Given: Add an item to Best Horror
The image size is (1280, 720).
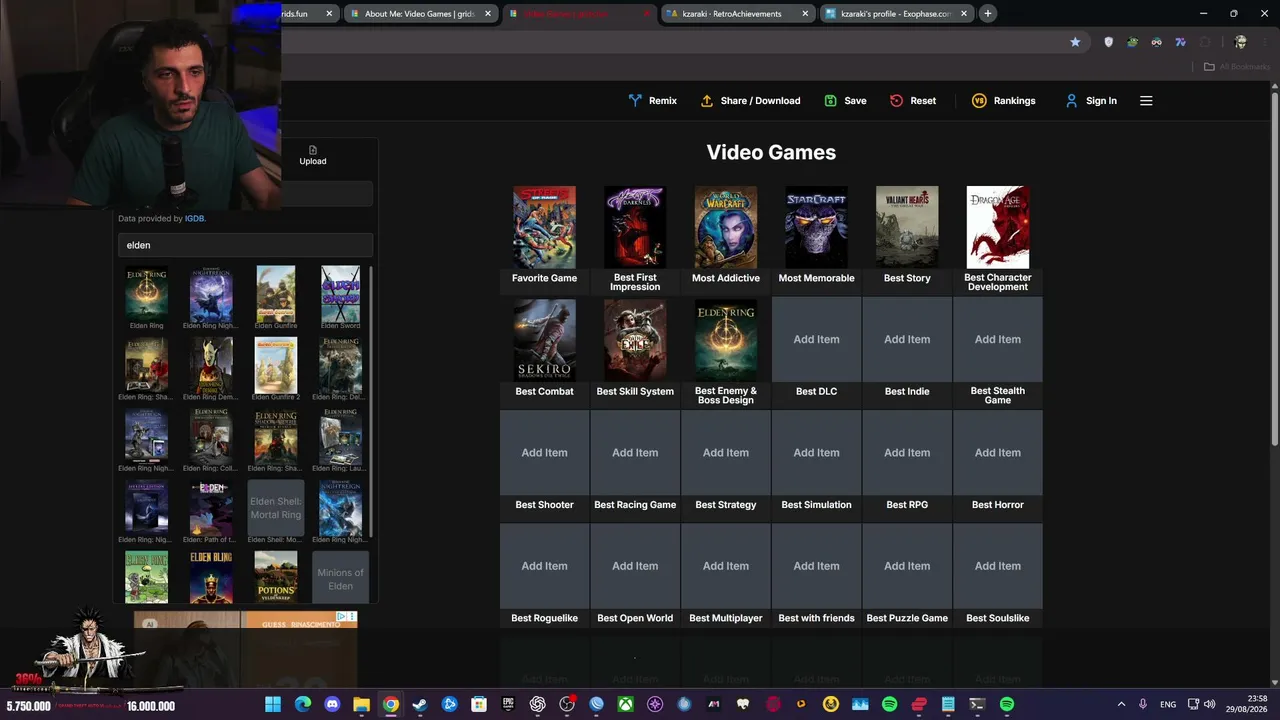Looking at the screenshot, I should (998, 453).
